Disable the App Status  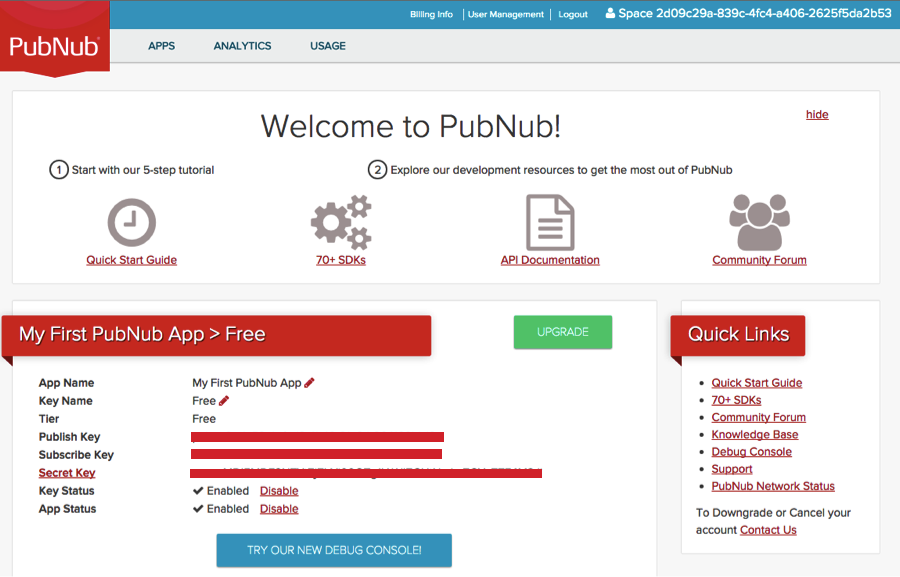click(279, 509)
